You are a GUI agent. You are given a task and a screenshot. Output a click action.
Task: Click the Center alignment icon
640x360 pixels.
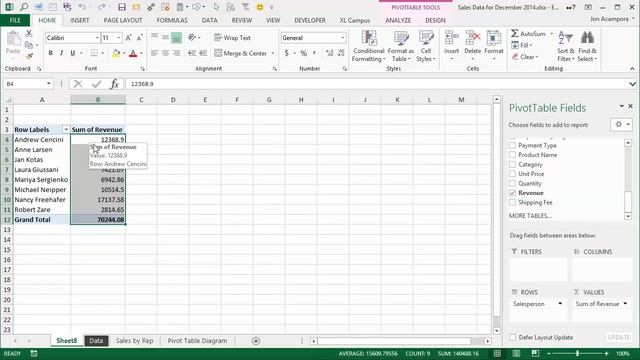point(165,53)
